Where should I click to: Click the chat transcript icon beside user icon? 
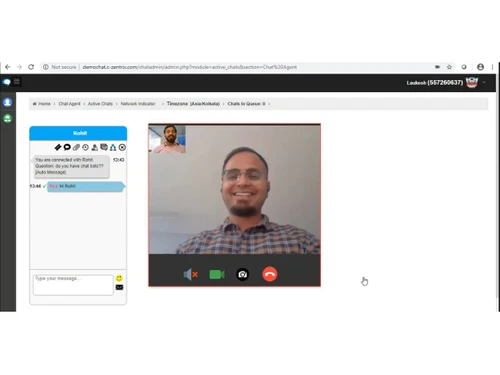(x=104, y=147)
